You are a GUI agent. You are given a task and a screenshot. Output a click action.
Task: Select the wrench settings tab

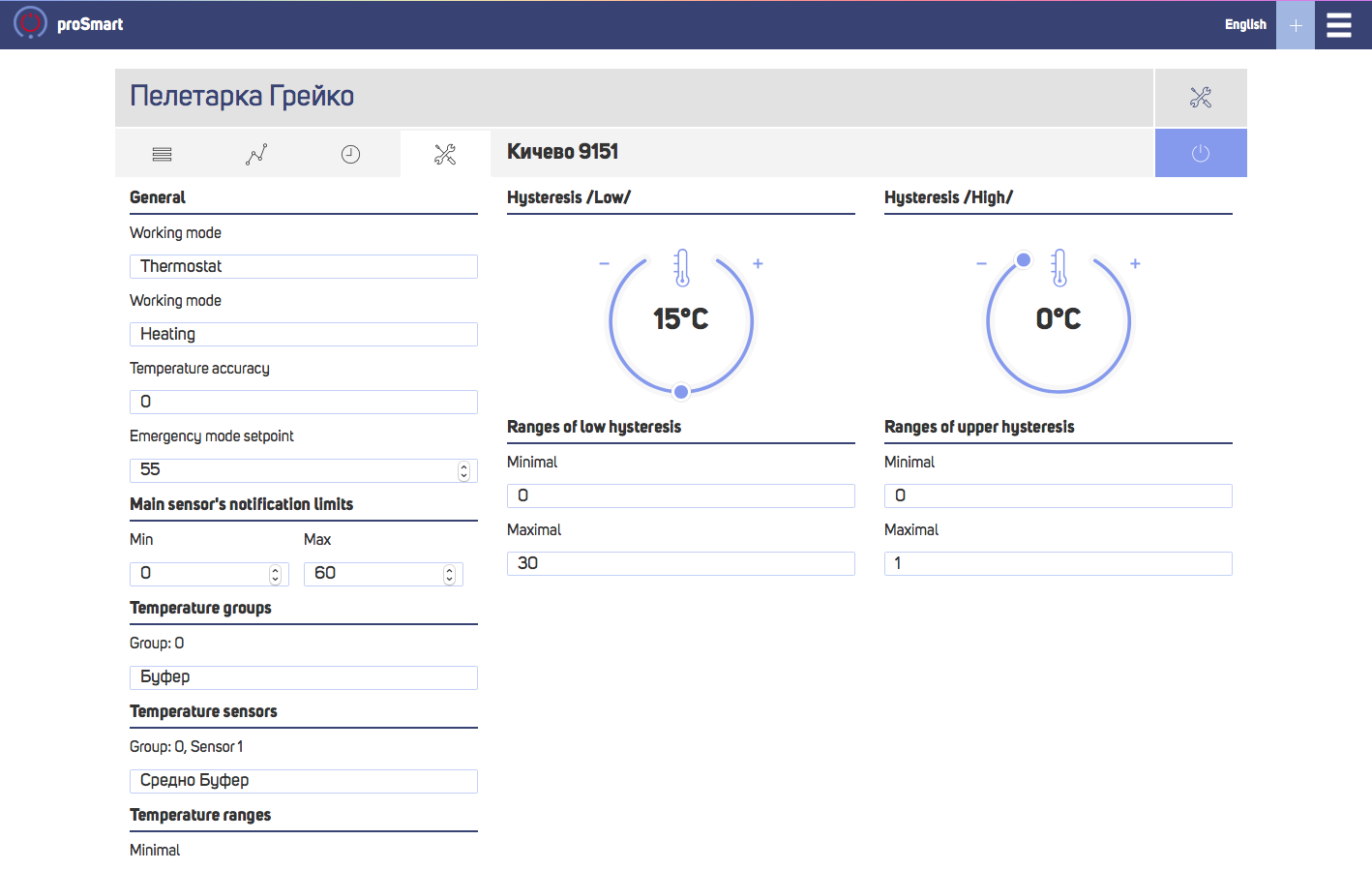pos(445,155)
